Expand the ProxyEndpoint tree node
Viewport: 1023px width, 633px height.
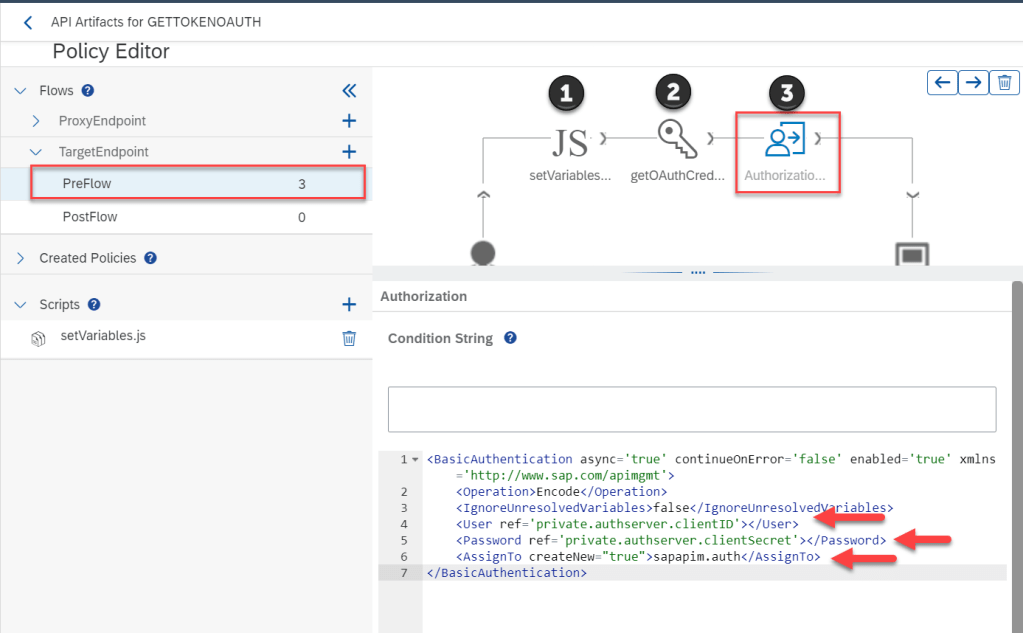pyautogui.click(x=37, y=121)
